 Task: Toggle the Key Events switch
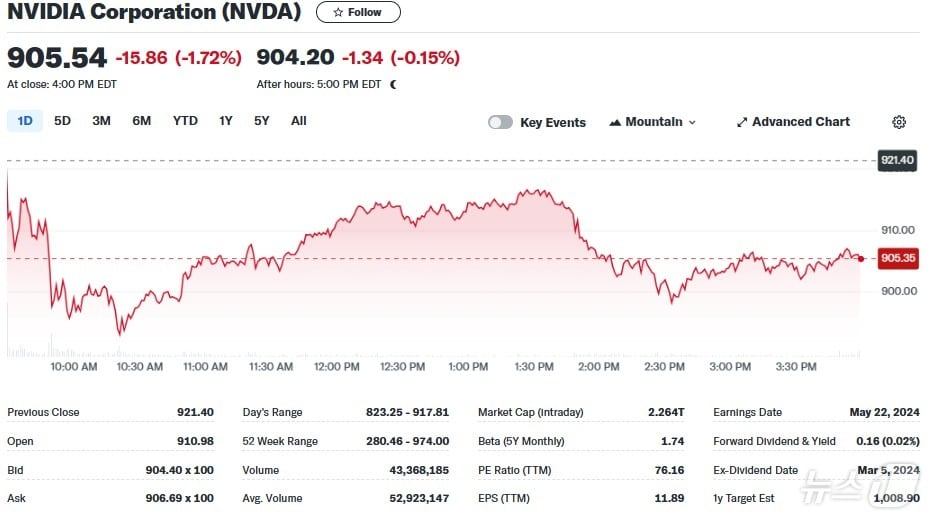[x=500, y=122]
